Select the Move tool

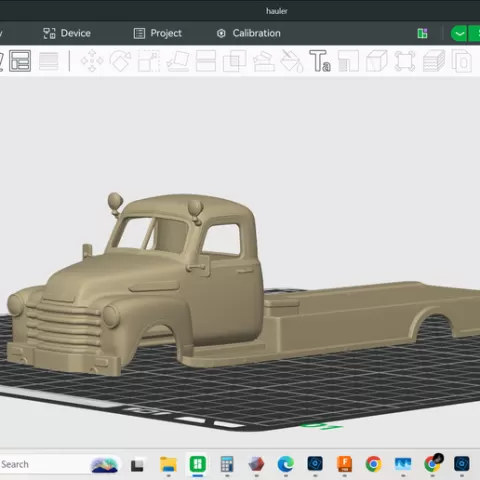(92, 61)
